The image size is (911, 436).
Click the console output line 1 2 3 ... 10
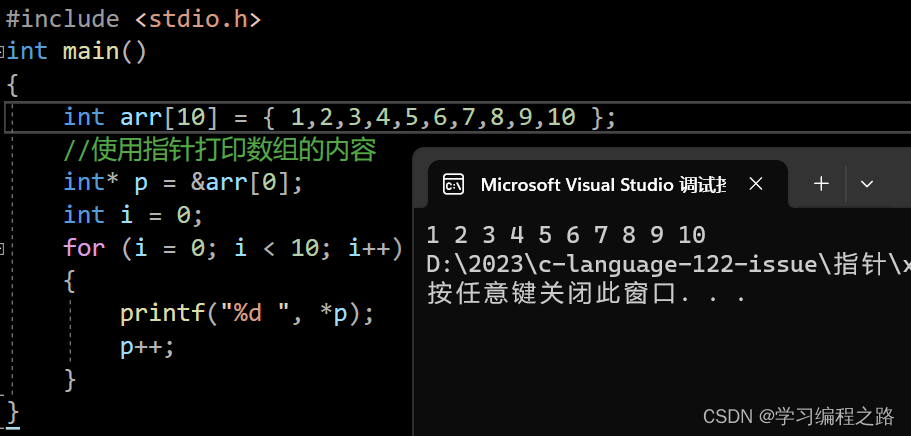(x=566, y=235)
